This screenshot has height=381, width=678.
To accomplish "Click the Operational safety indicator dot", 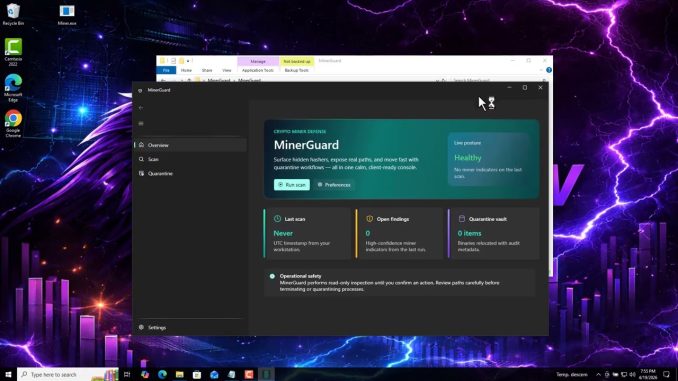I will coord(272,276).
